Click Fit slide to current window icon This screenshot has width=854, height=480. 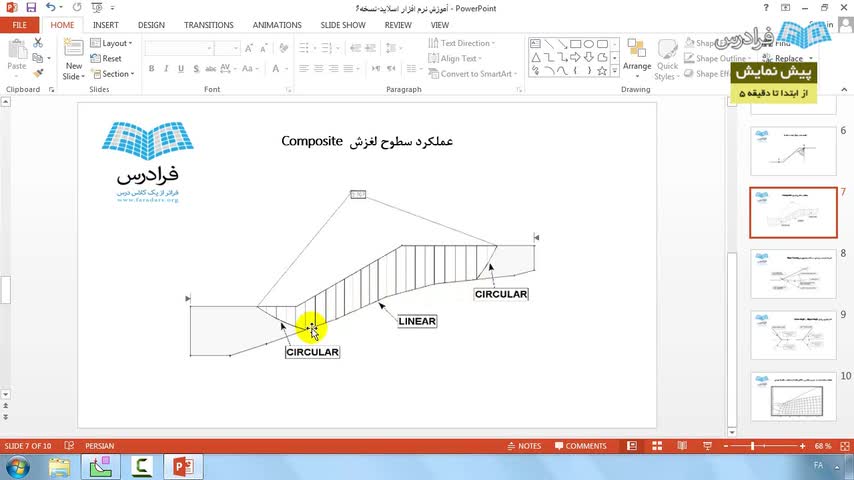pos(845,446)
